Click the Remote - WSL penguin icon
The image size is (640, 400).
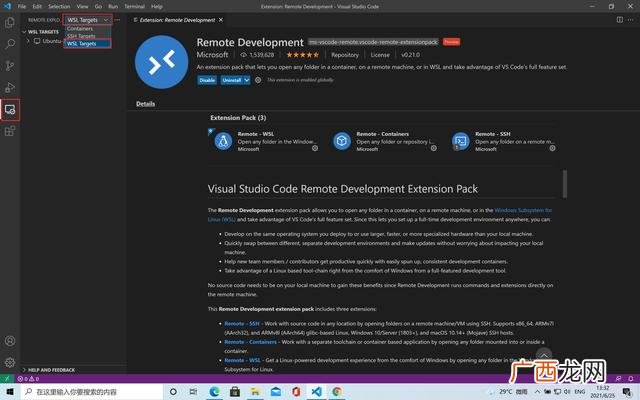click(x=223, y=141)
